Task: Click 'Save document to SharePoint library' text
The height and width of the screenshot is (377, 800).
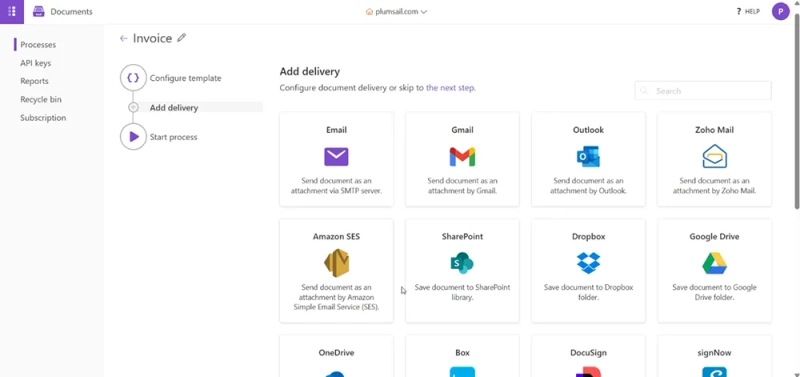Action: tap(462, 292)
